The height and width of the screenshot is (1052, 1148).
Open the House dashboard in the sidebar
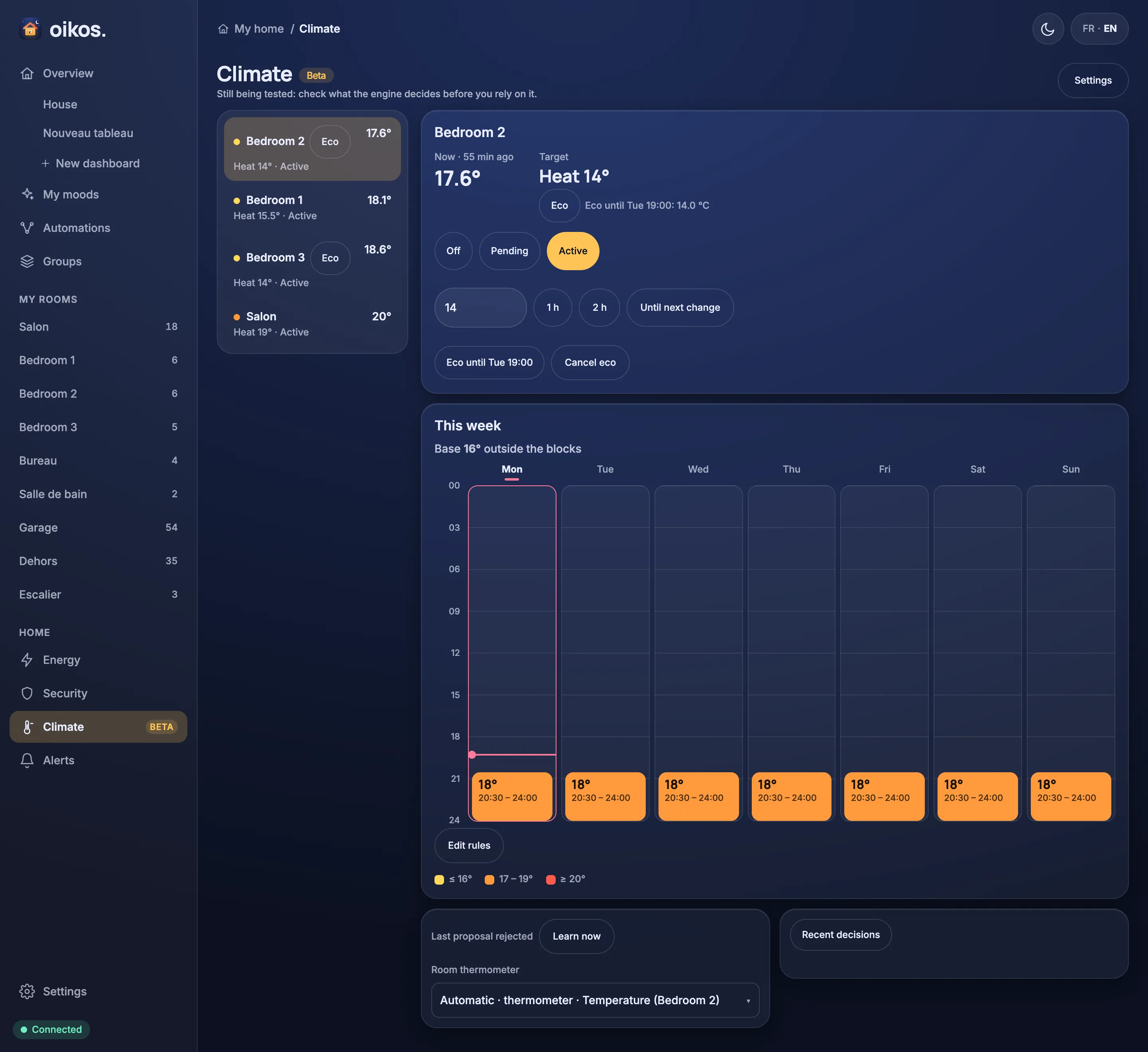pyautogui.click(x=60, y=104)
